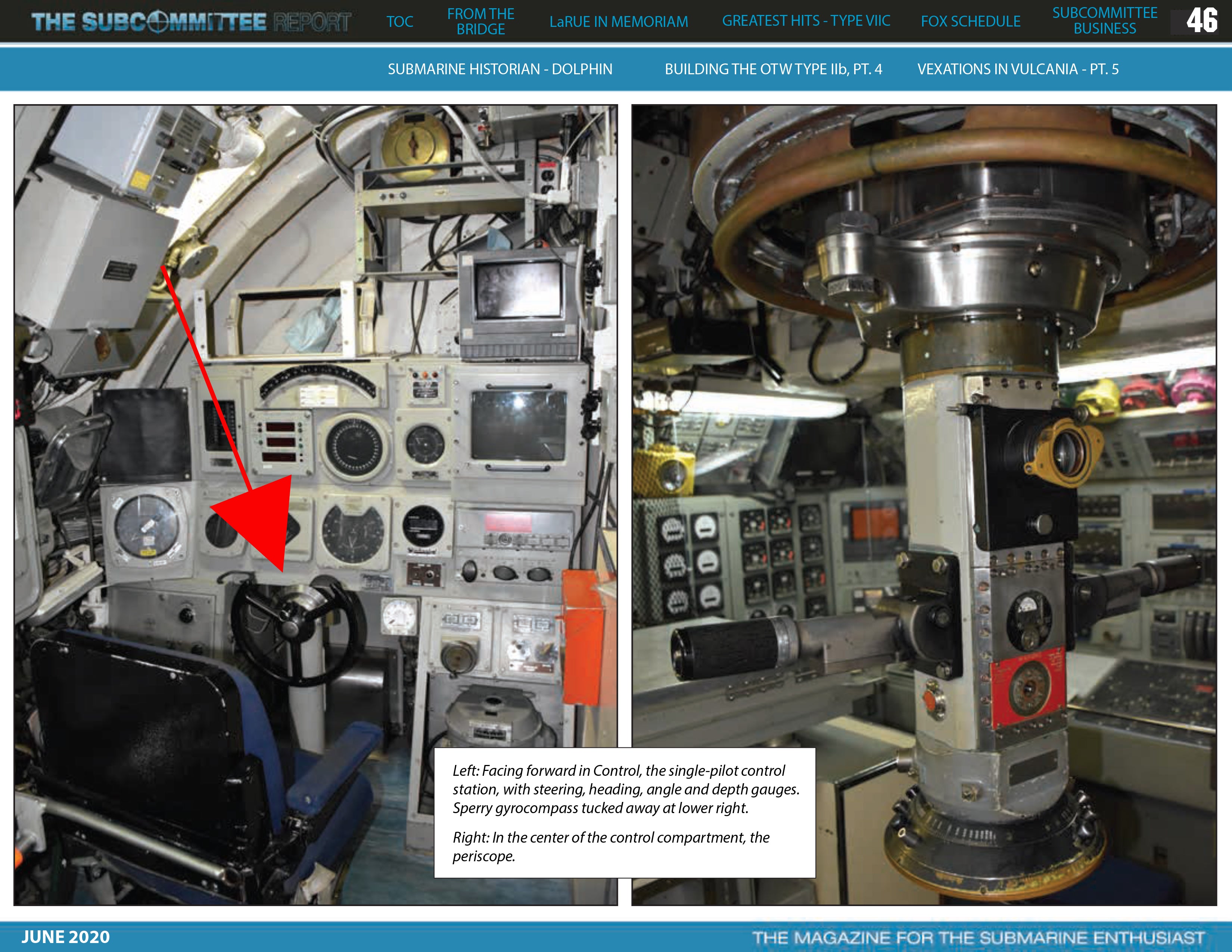The image size is (1232, 952).
Task: Go to Building the OTW Type IIb, Pt. 4
Action: pos(773,69)
